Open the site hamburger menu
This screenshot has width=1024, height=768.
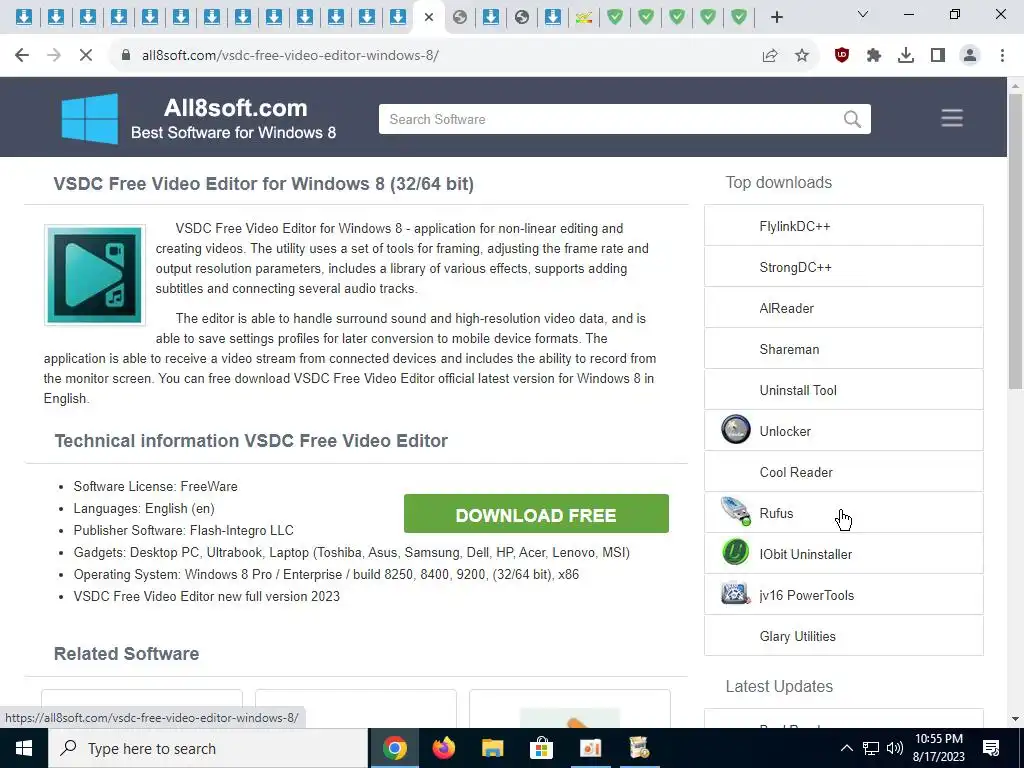[952, 118]
